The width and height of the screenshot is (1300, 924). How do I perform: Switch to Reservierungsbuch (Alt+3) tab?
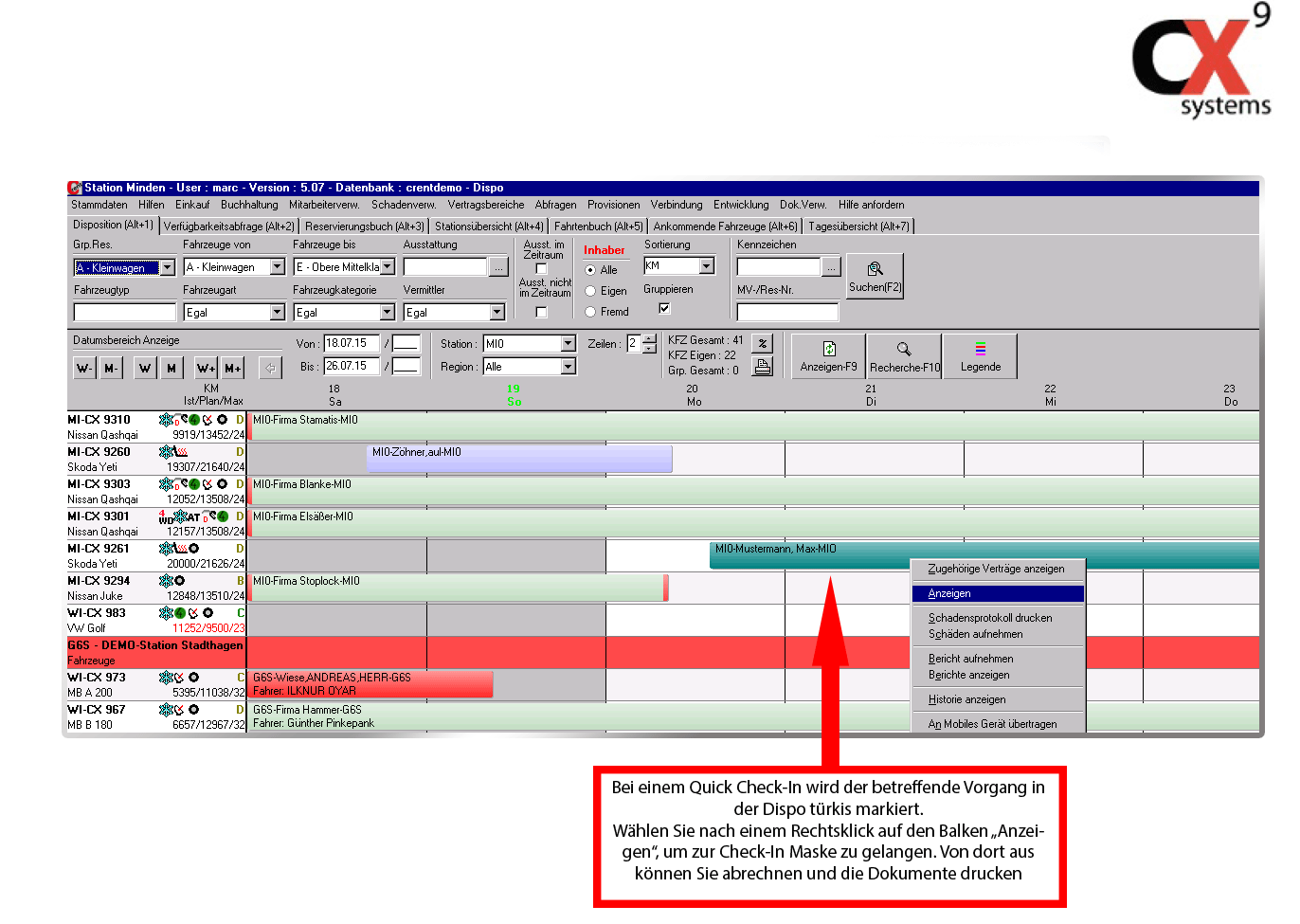coord(365,226)
